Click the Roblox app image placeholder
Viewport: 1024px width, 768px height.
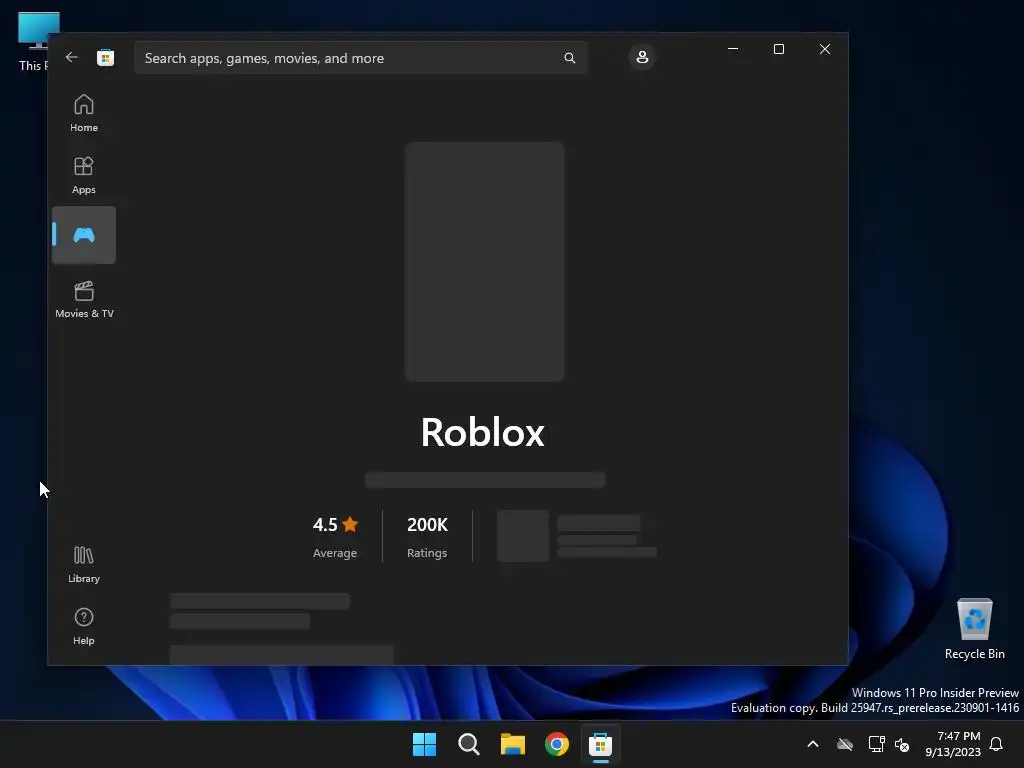(484, 262)
